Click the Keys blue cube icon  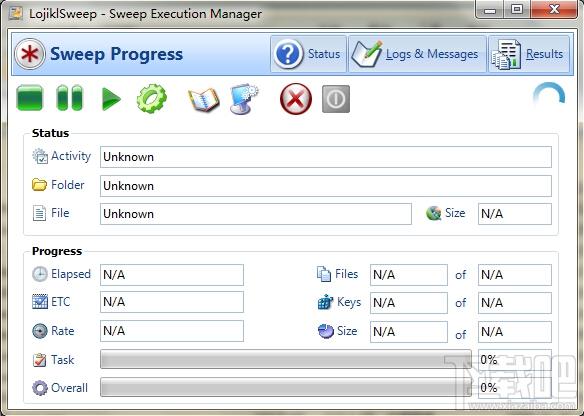point(325,302)
